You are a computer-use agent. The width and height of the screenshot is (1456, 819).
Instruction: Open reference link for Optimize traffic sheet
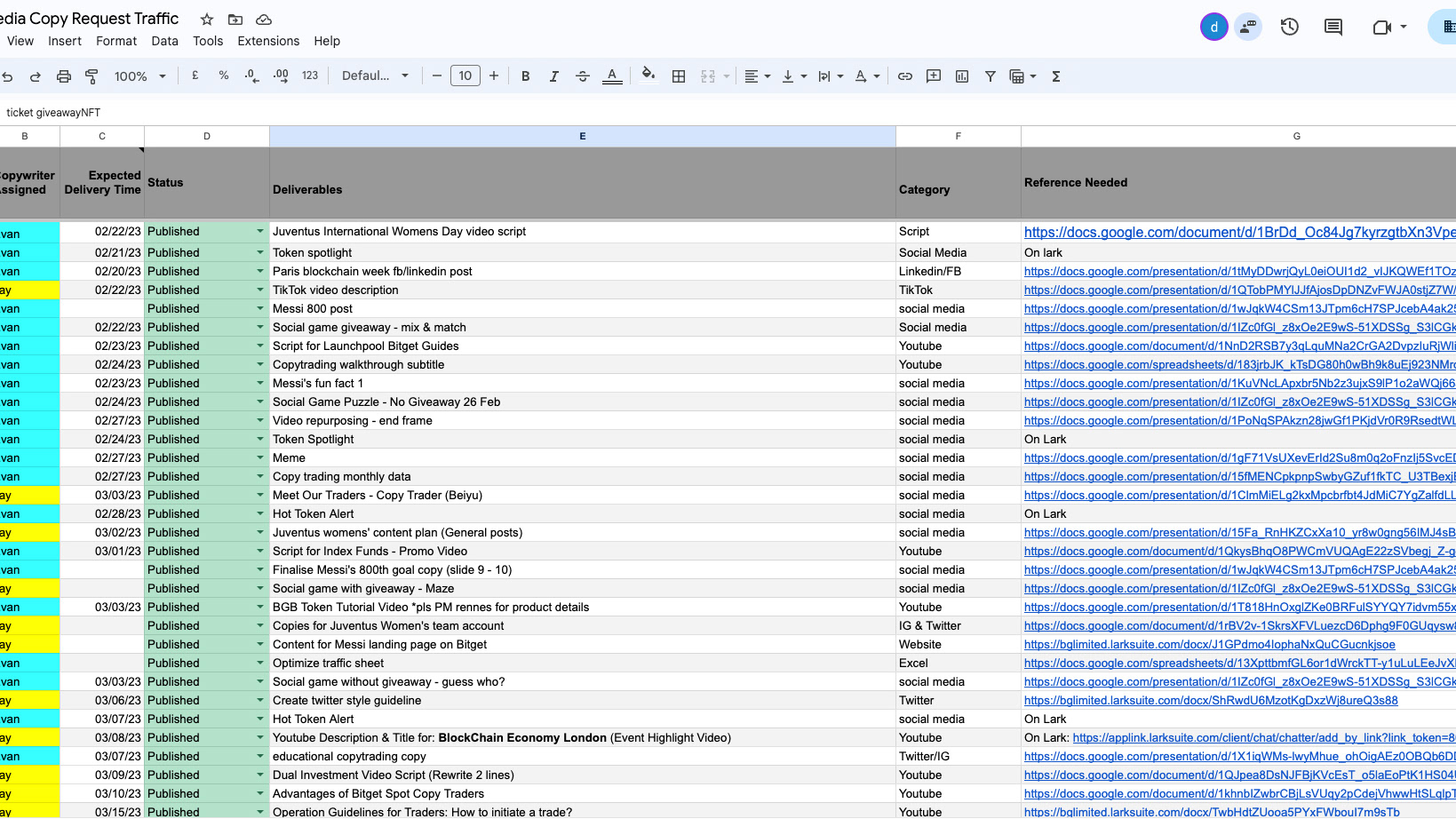(x=1239, y=664)
